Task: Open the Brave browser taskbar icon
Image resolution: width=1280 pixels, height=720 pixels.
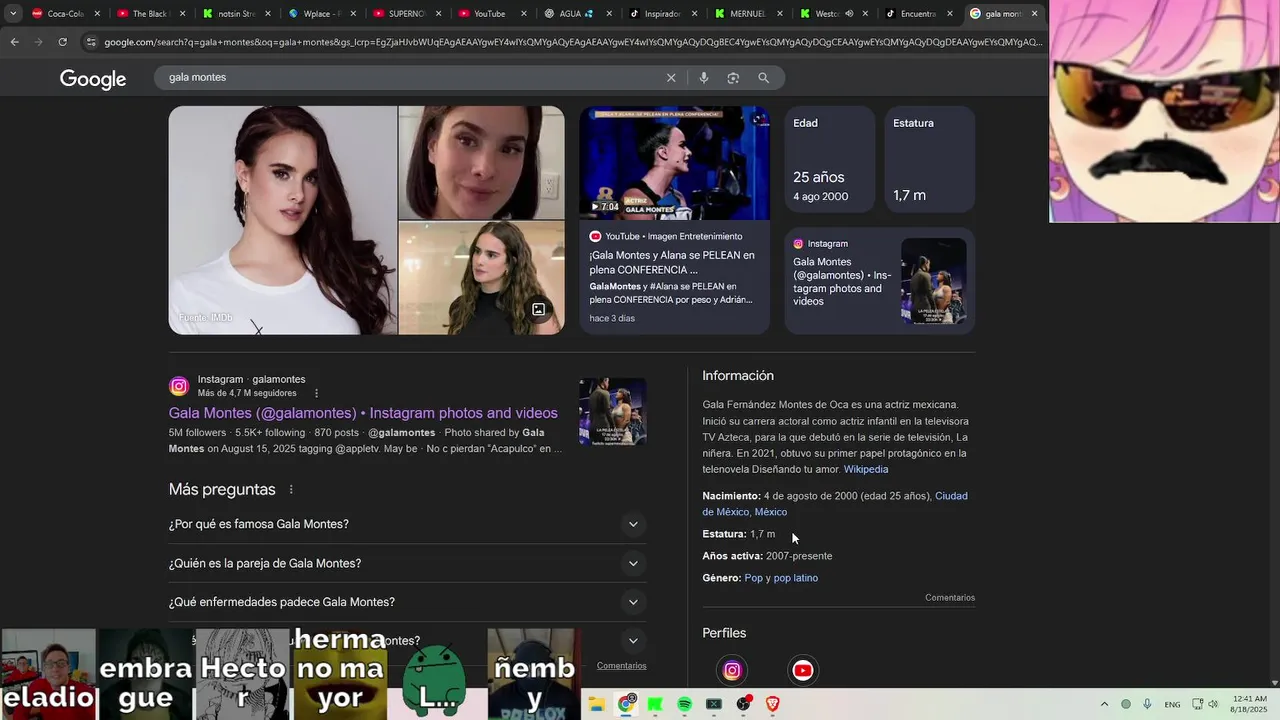Action: tap(772, 704)
